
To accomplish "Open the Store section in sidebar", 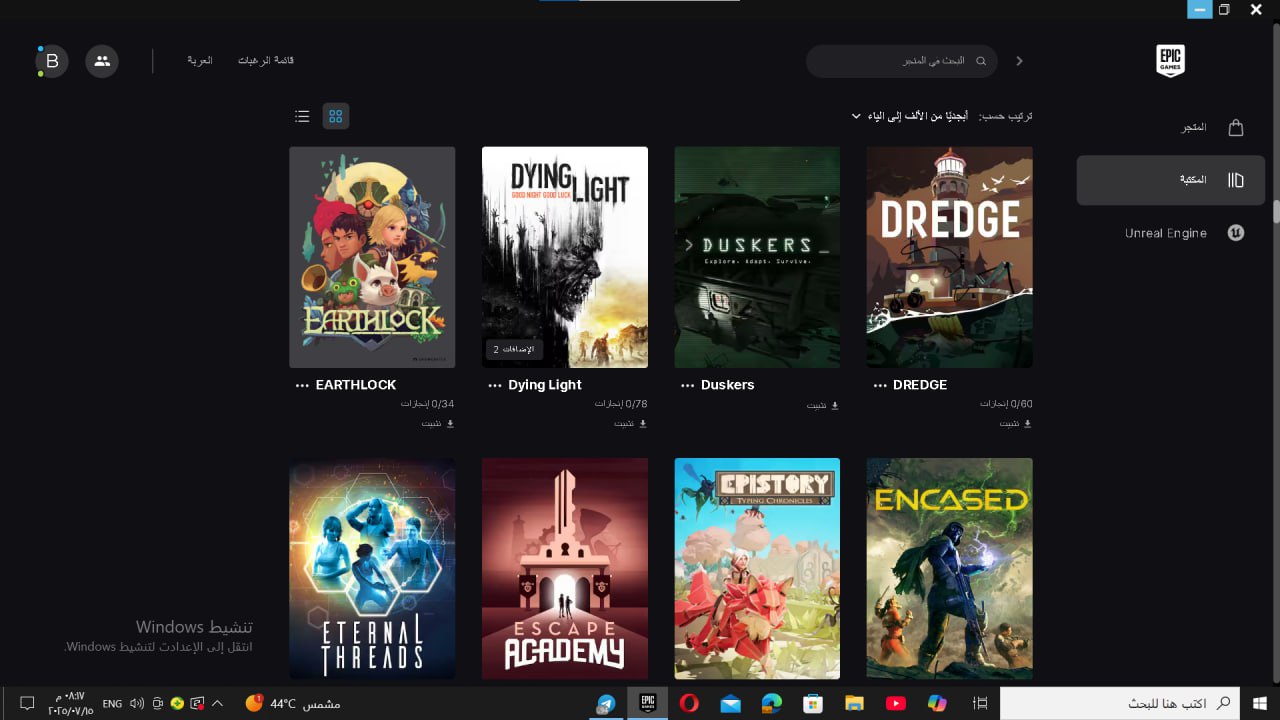I will [1171, 128].
